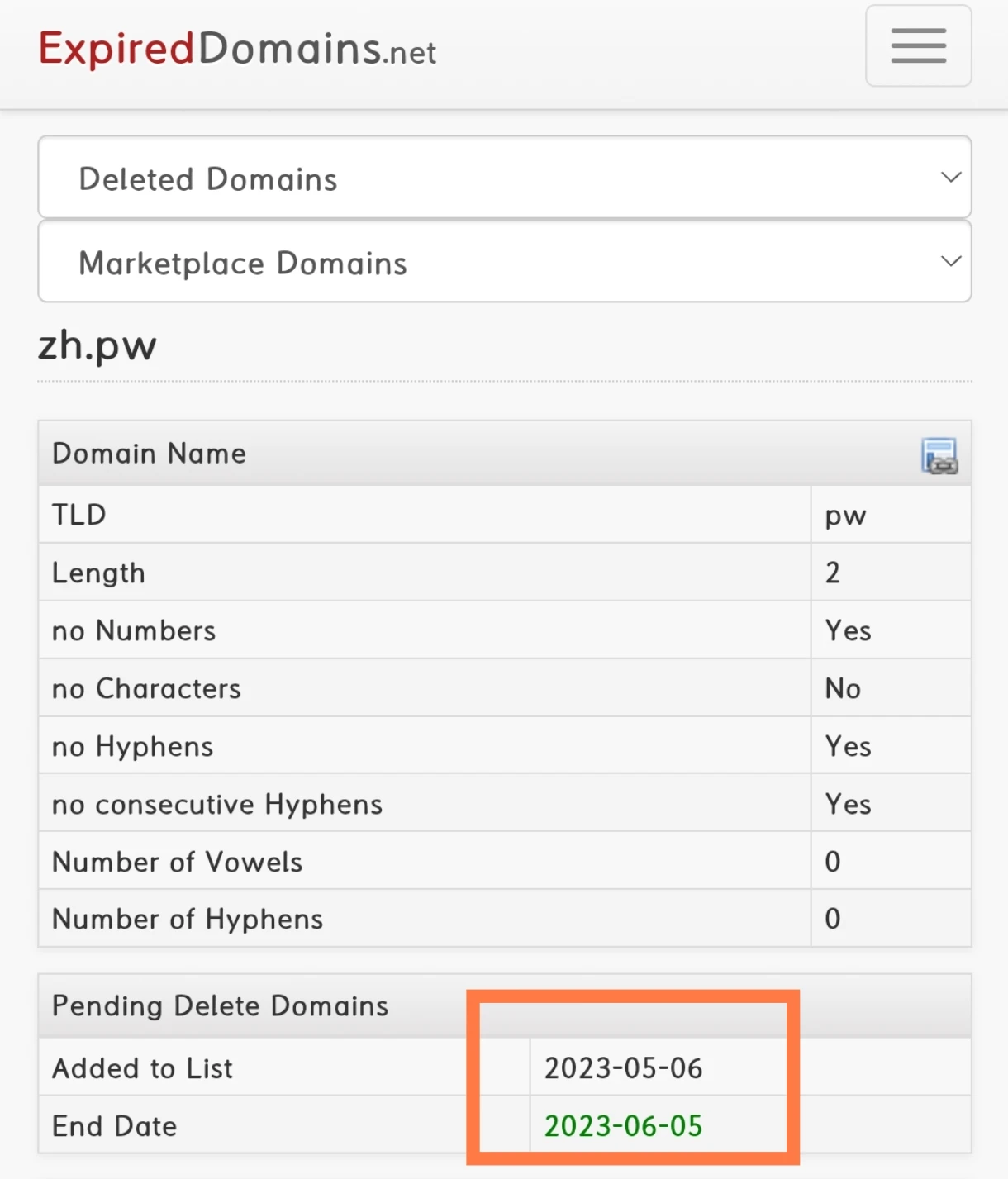Click the Domain Name table header text
1008x1179 pixels.
pyautogui.click(x=149, y=454)
